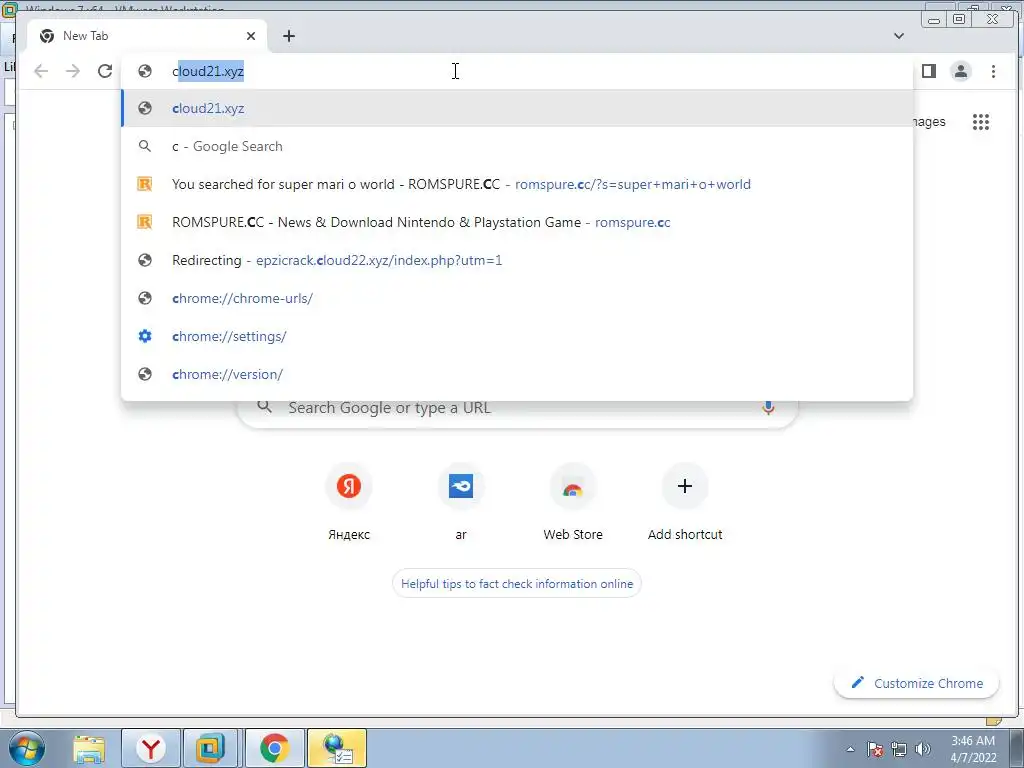Click the Action Center flag tray icon
Screen dimensions: 1024x768
(x=875, y=749)
